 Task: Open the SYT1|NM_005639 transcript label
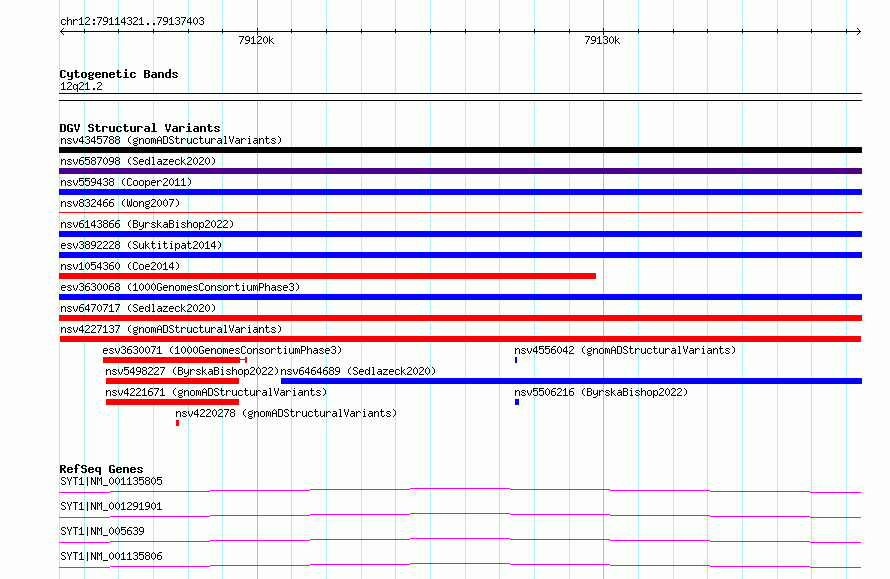(x=102, y=531)
